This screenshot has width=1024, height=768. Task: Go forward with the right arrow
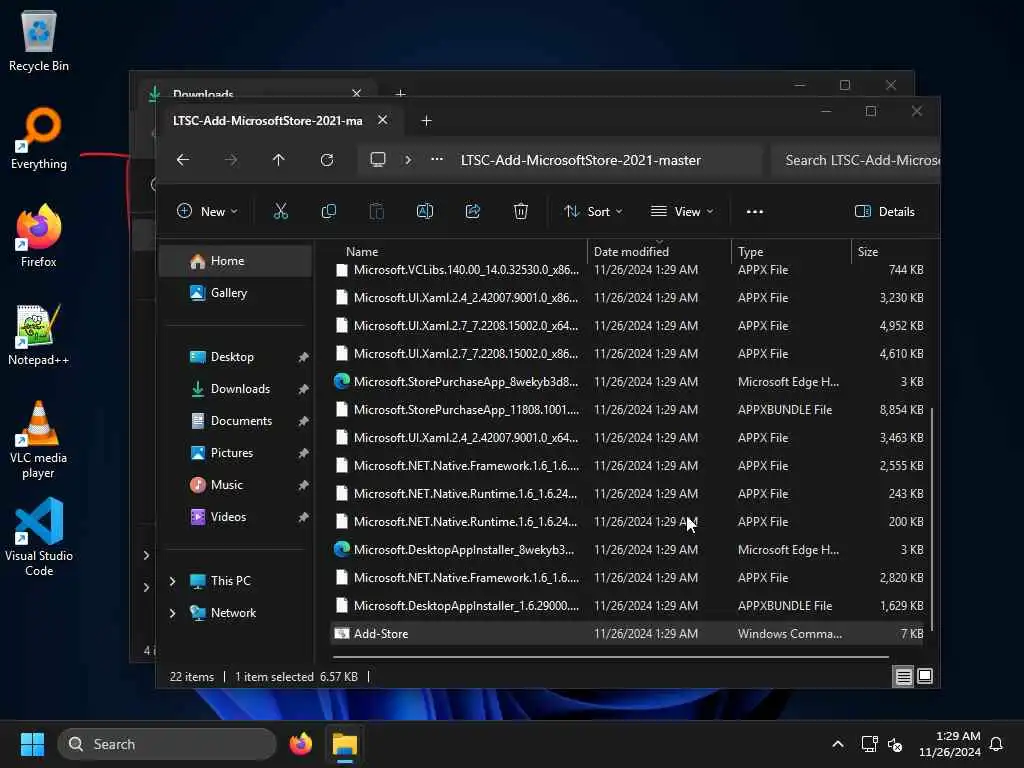pyautogui.click(x=231, y=159)
